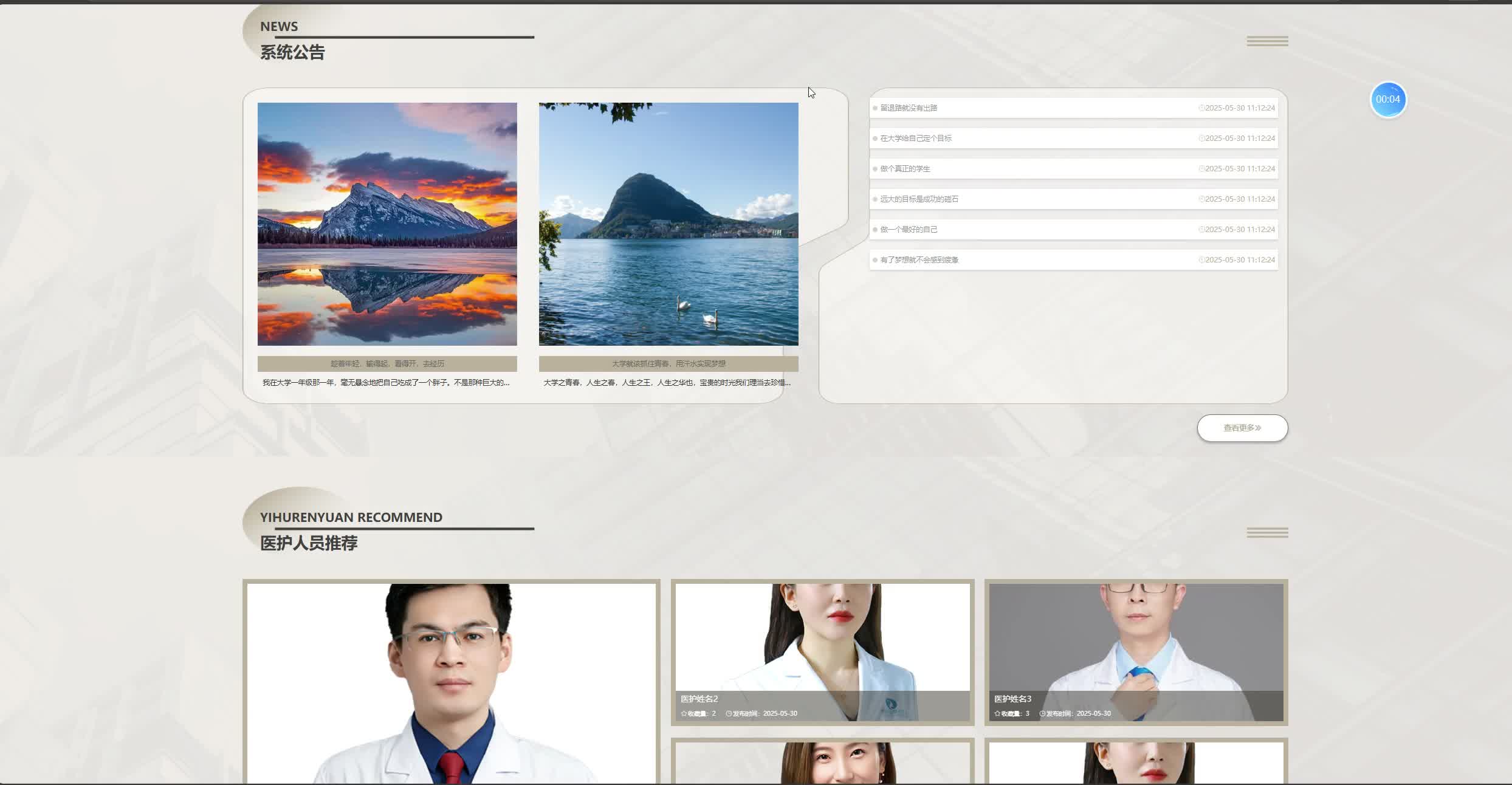The height and width of the screenshot is (785, 1512).
Task: Click the clock publish-time icon on 医护姓名3 card
Action: coord(1042,714)
